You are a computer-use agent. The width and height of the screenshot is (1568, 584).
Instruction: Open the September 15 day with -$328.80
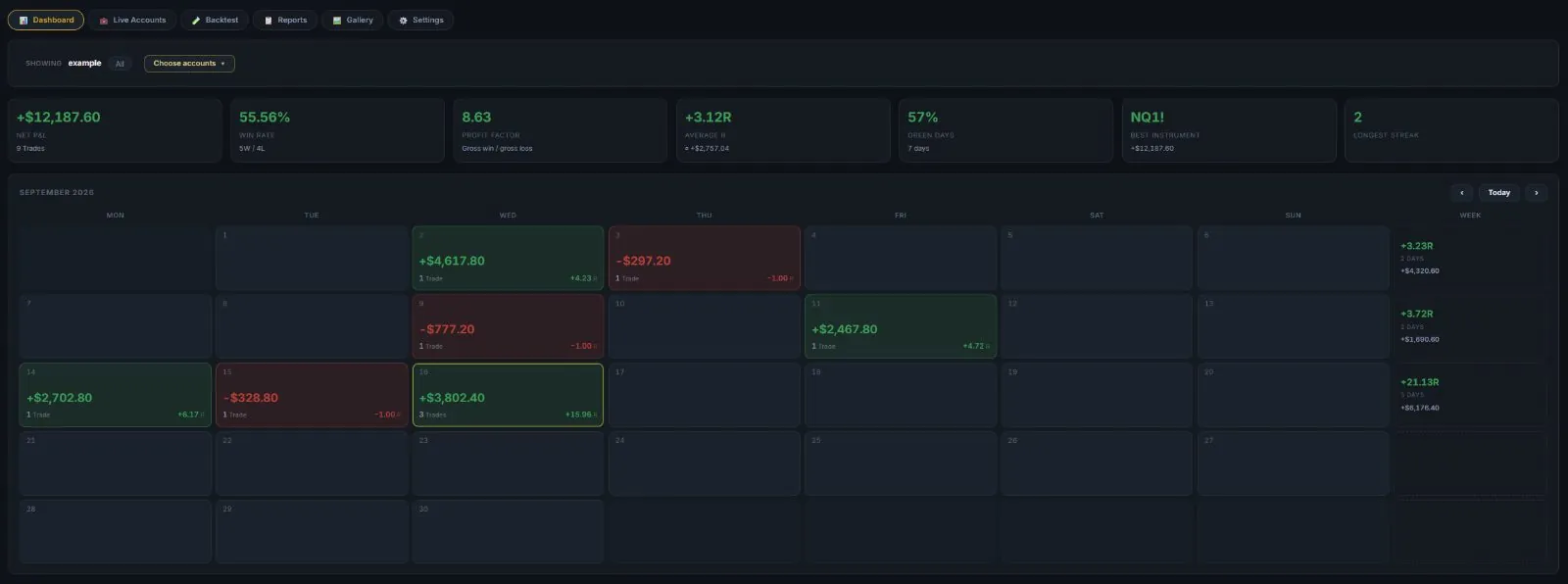[x=312, y=395]
